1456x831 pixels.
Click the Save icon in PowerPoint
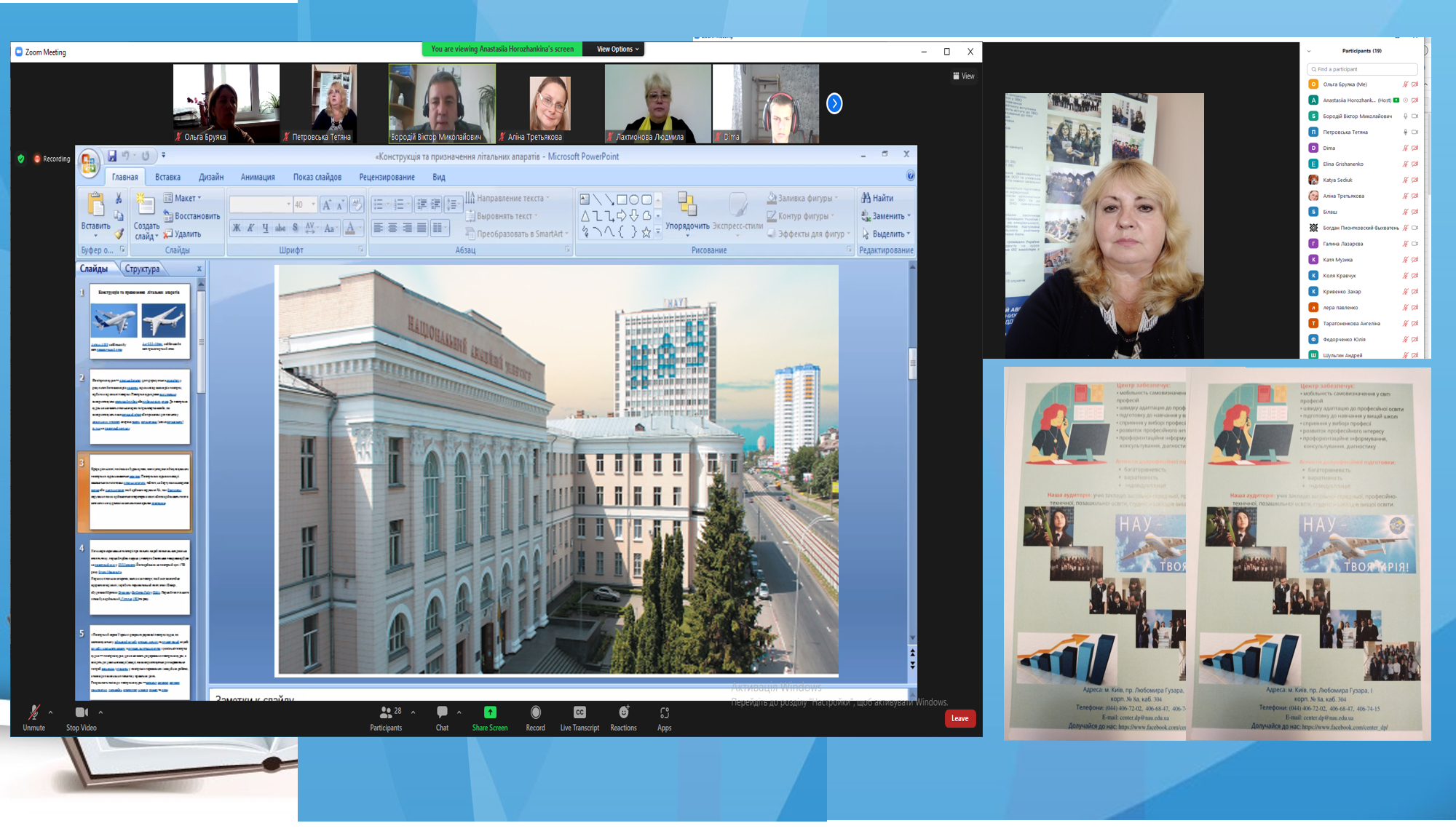click(112, 156)
